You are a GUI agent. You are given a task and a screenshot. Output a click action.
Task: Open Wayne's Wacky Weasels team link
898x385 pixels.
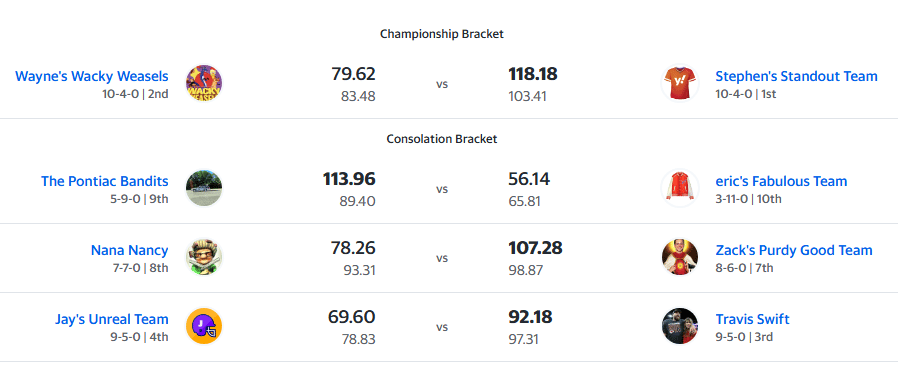tap(92, 76)
